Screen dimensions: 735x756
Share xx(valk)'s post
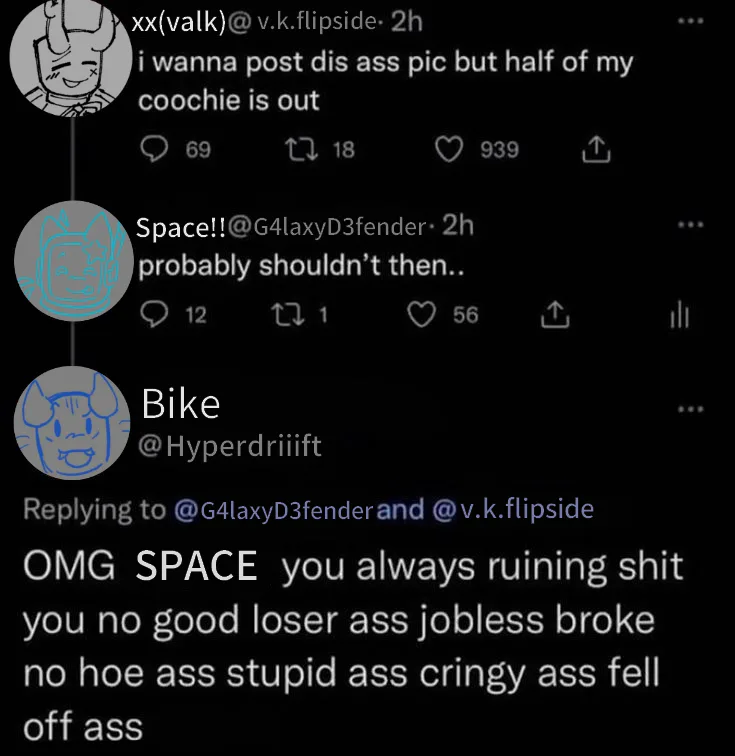595,150
